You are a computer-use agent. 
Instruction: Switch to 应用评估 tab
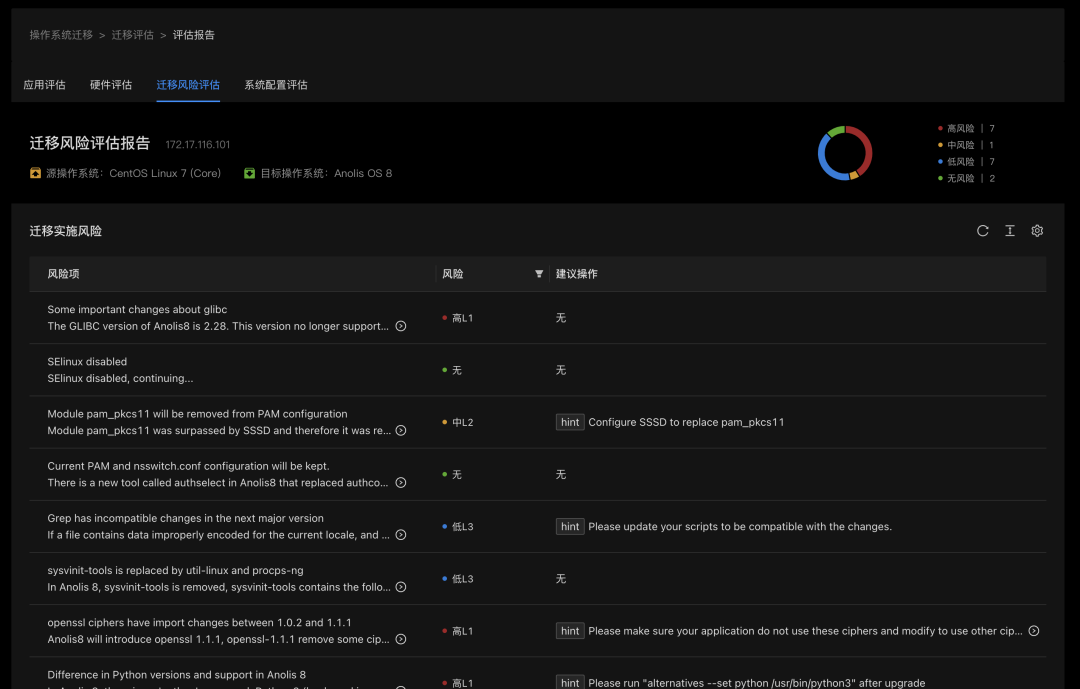(x=45, y=85)
